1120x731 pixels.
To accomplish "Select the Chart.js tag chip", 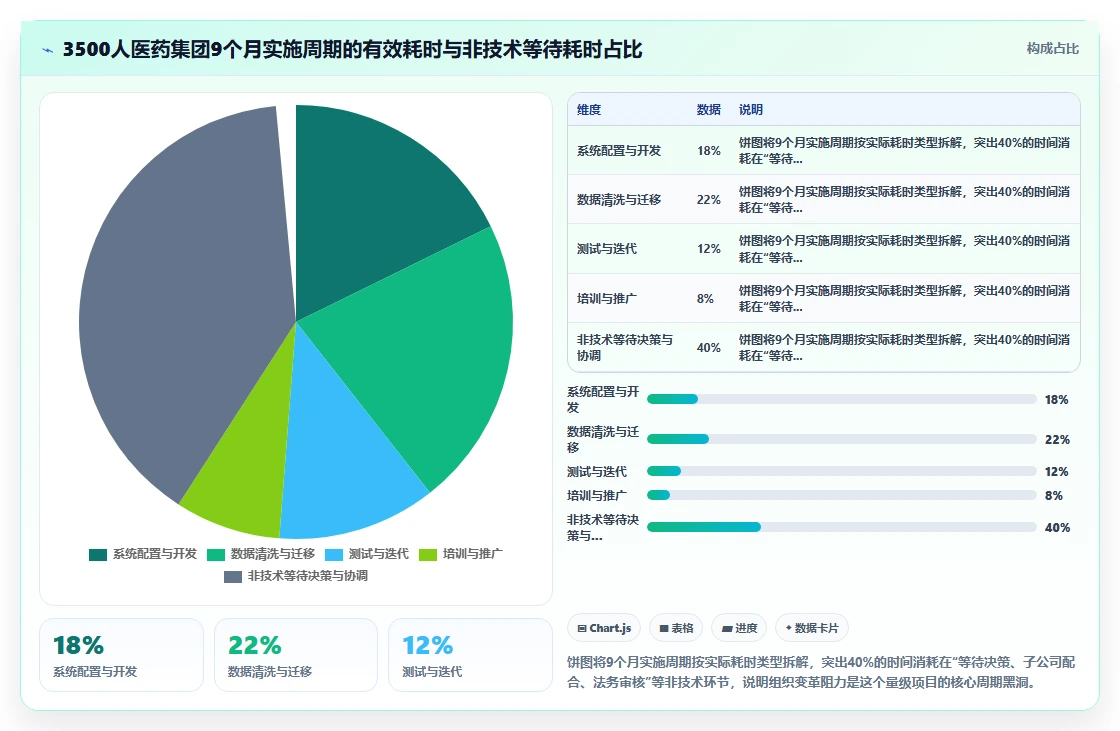I will coord(604,628).
